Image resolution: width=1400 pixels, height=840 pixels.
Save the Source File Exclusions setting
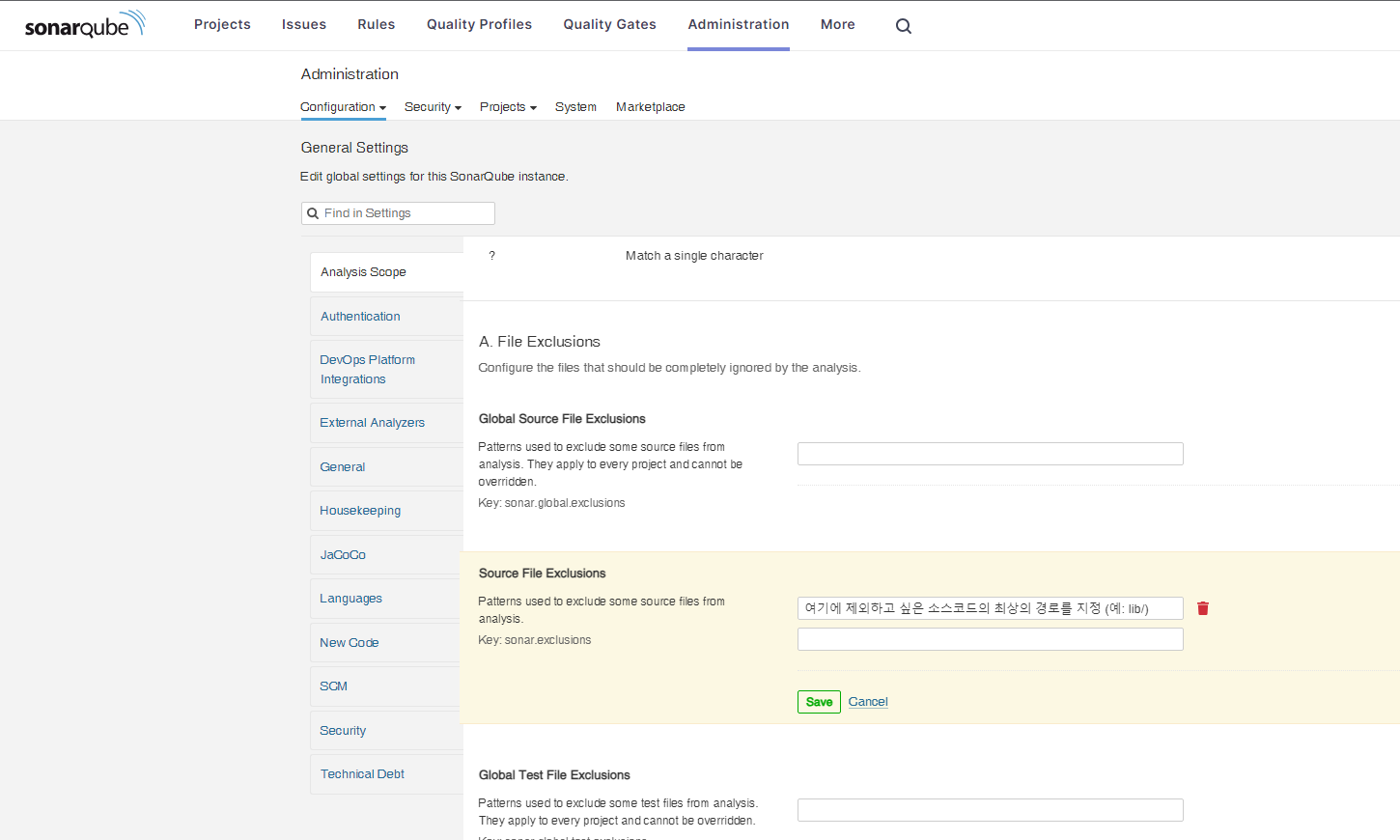pyautogui.click(x=819, y=702)
